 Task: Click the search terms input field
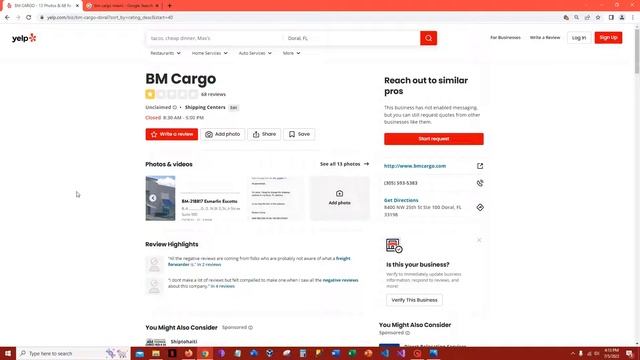[x=214, y=38]
